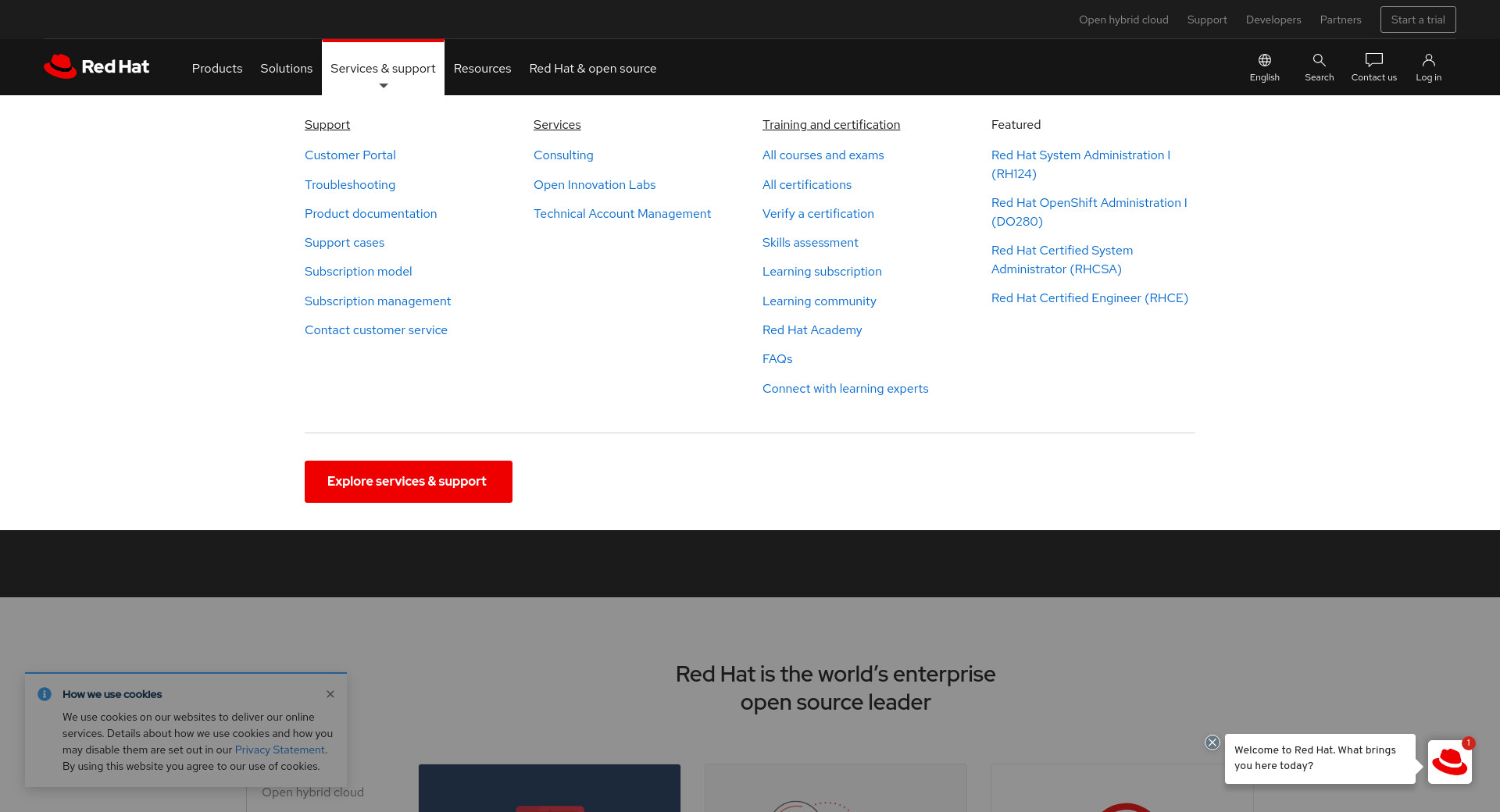Open Red Hat Certified Engineer (RHCE) link
The image size is (1500, 812).
point(1089,298)
